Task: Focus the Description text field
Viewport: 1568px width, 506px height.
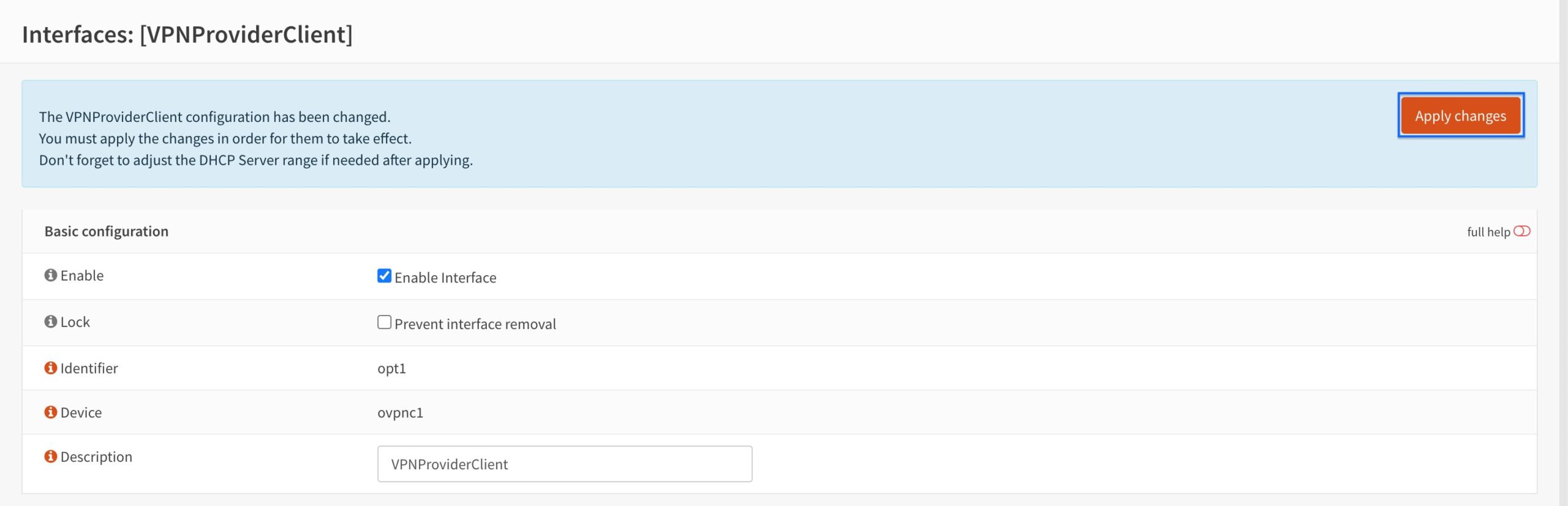Action: pos(565,464)
